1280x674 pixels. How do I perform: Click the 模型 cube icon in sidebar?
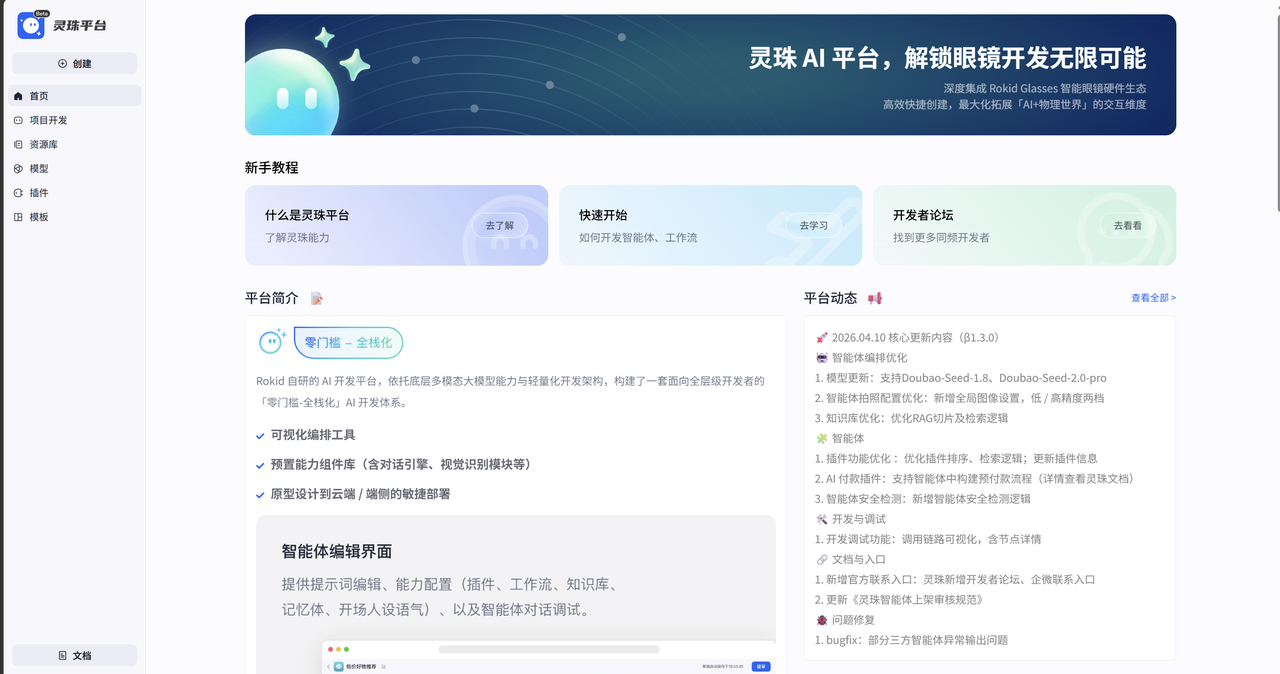[18, 168]
